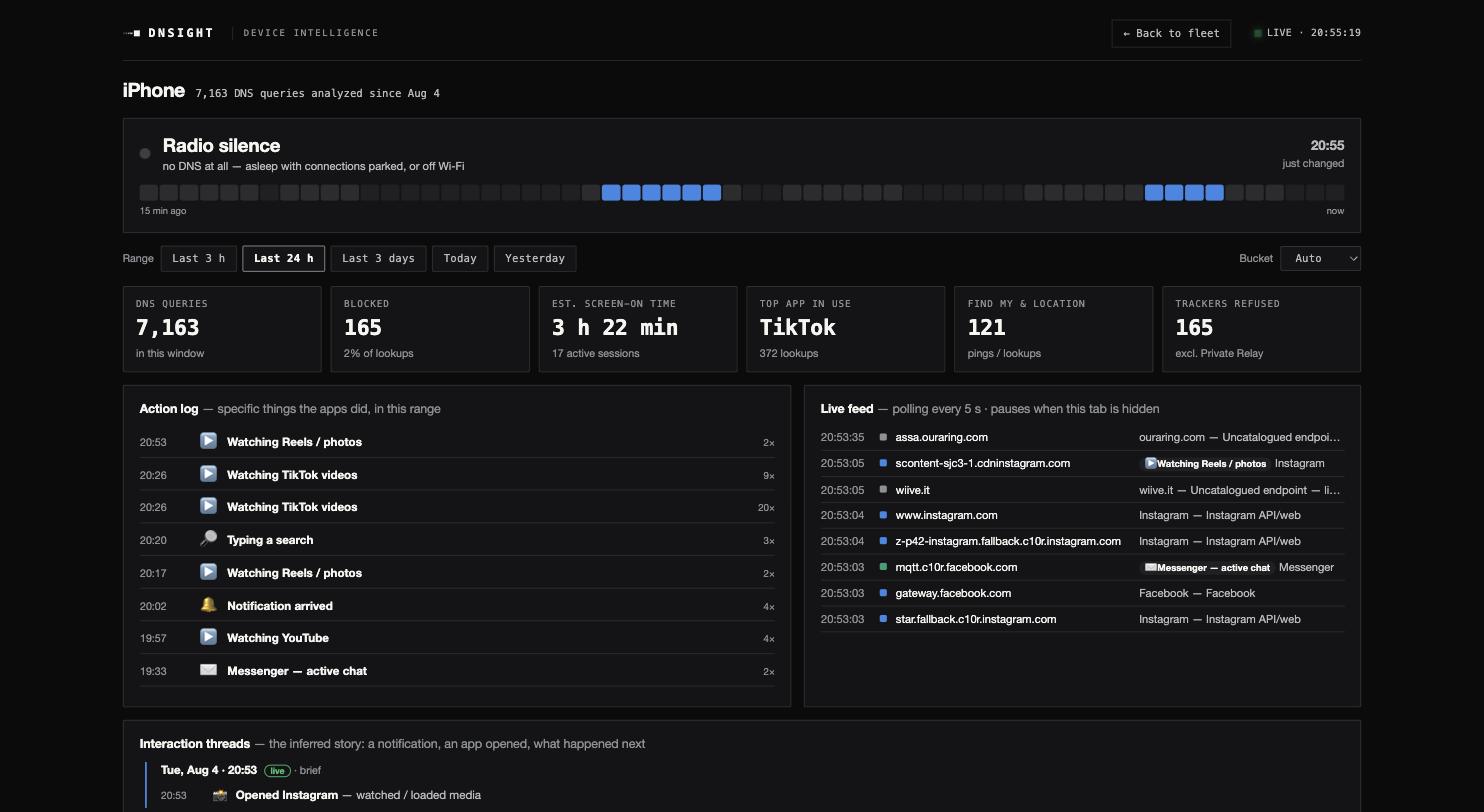1484x812 pixels.
Task: Click the Messenger — active chat tag in the feed
Action: point(1207,568)
